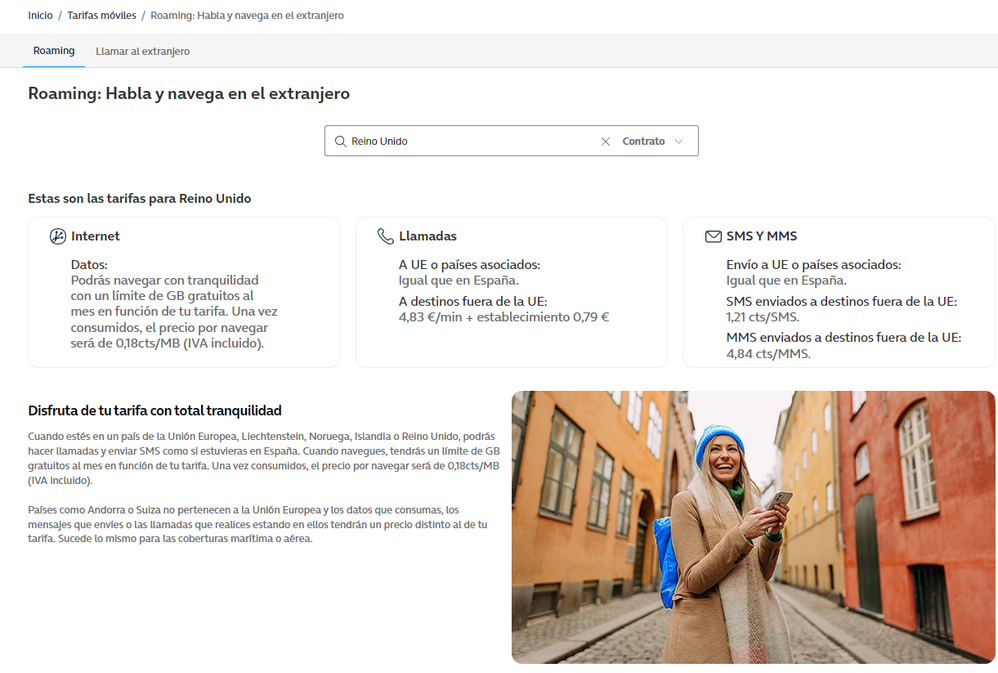Click the chevron arrow beside Contrato
Screen dimensions: 998x673
click(679, 142)
